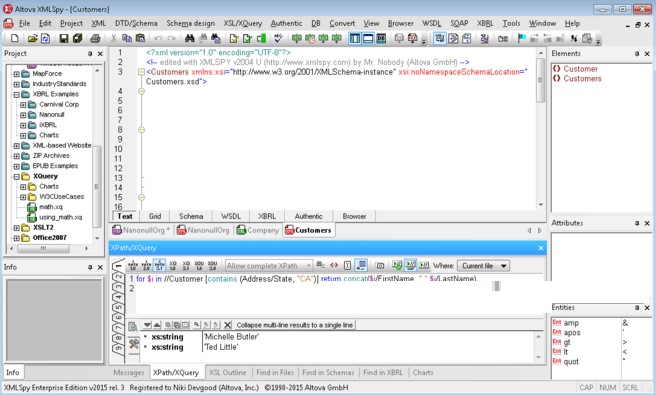Open the XSL/XQuery menu
Screen dimensions: 656x395
tap(243, 23)
